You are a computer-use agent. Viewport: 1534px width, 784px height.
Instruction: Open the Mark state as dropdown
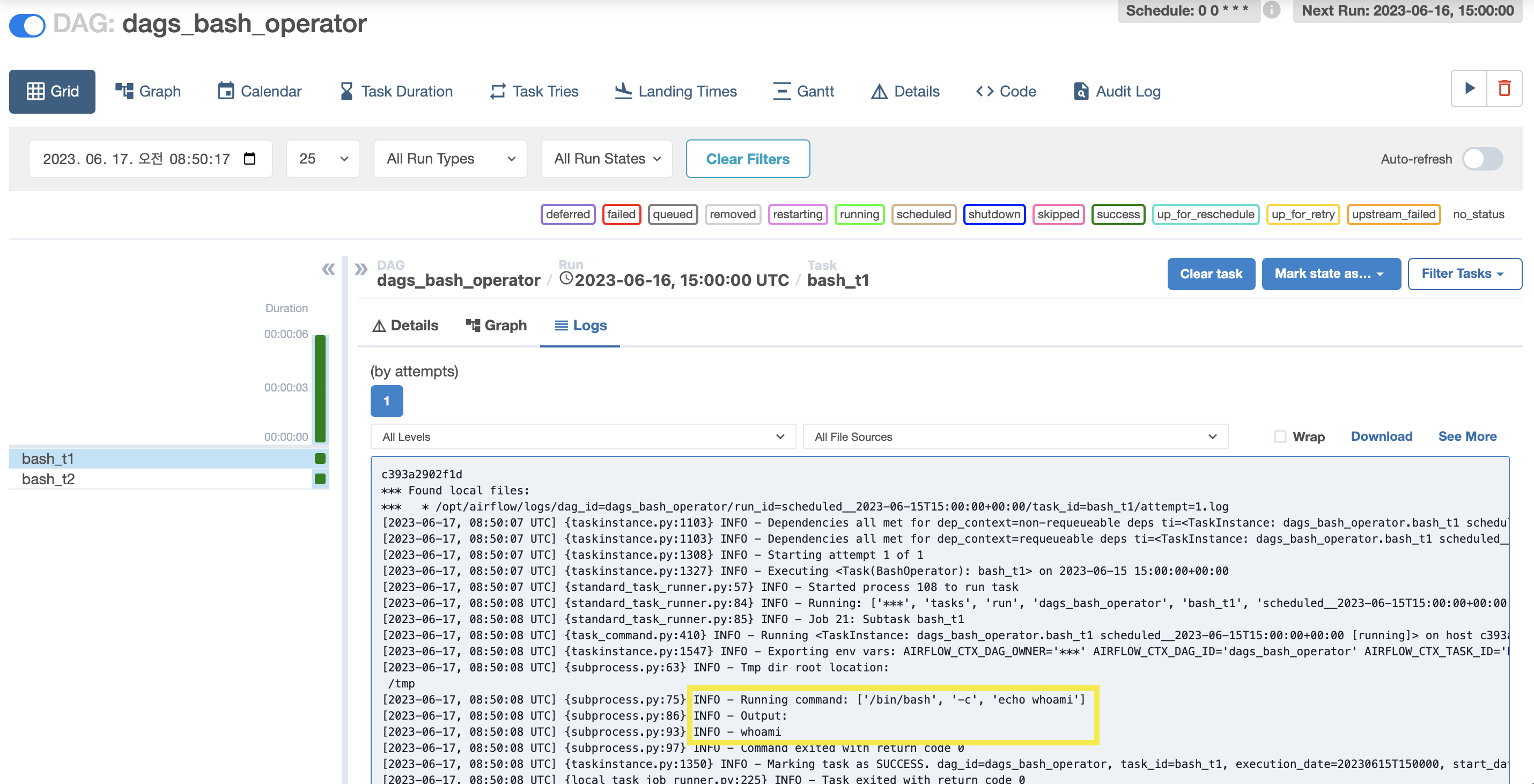coord(1331,274)
